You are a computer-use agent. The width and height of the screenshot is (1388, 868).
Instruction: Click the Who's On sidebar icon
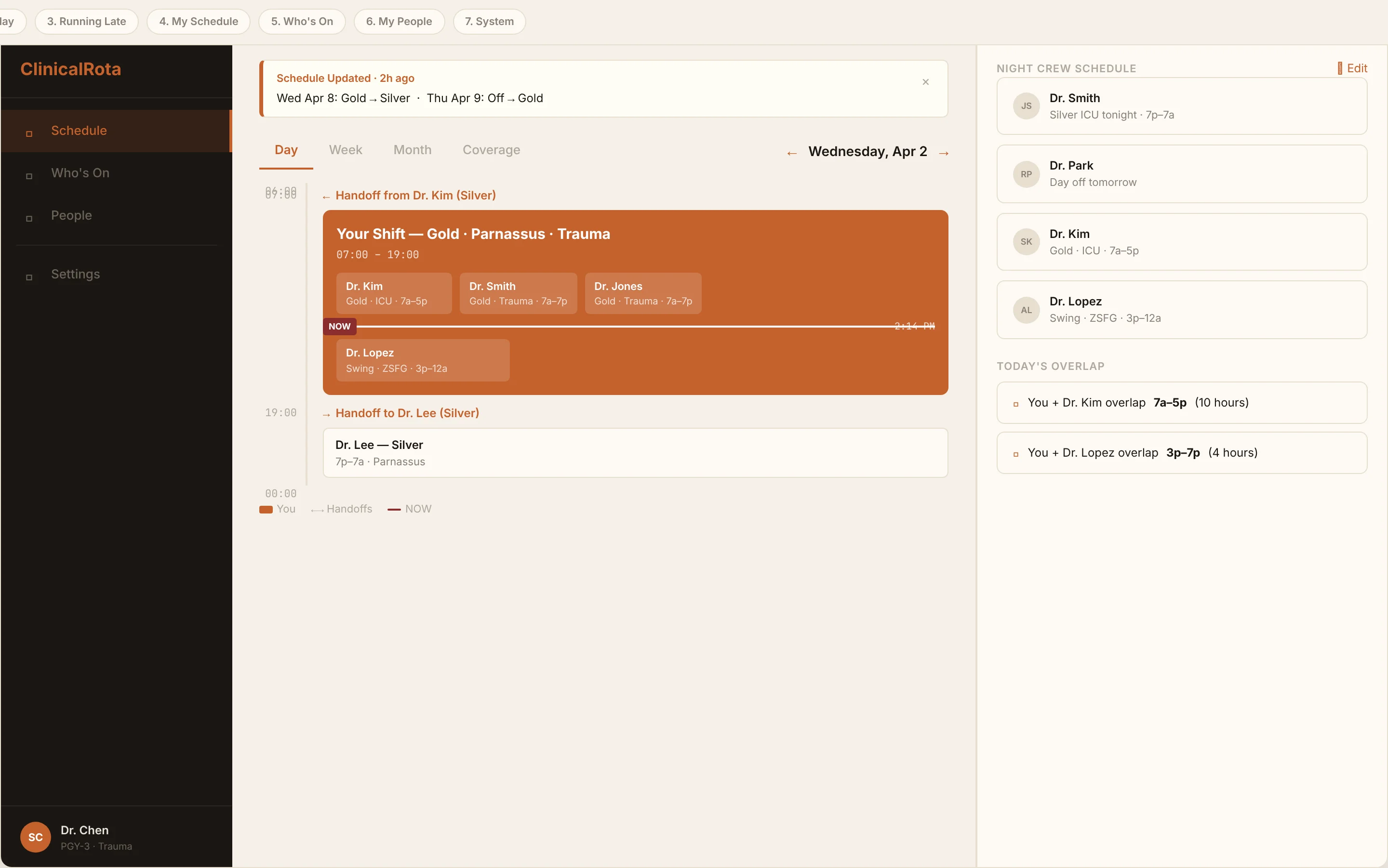click(29, 176)
